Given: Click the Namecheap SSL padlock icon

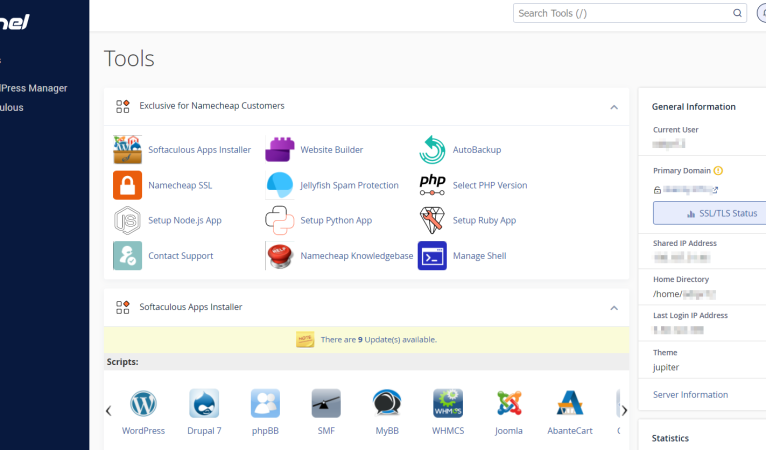Looking at the screenshot, I should tap(128, 185).
